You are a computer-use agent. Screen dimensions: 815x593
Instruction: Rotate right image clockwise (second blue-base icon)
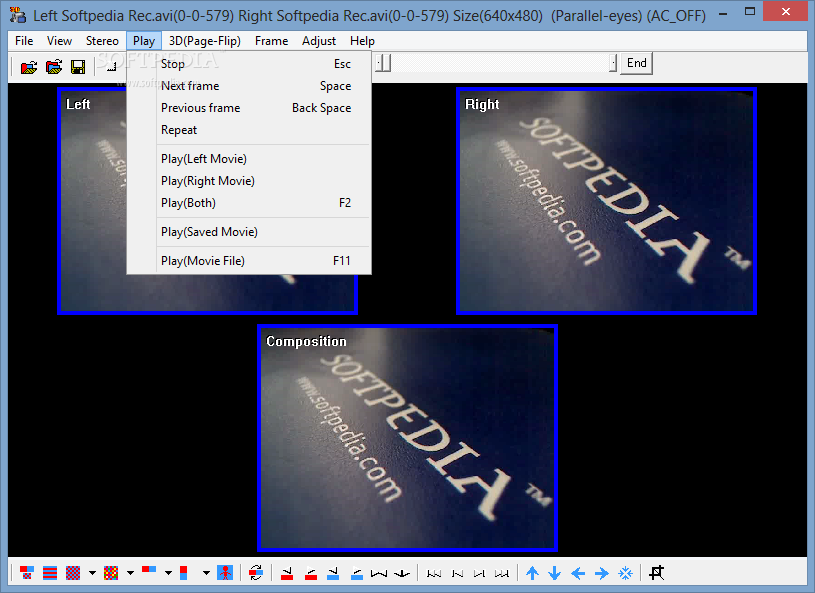point(357,573)
